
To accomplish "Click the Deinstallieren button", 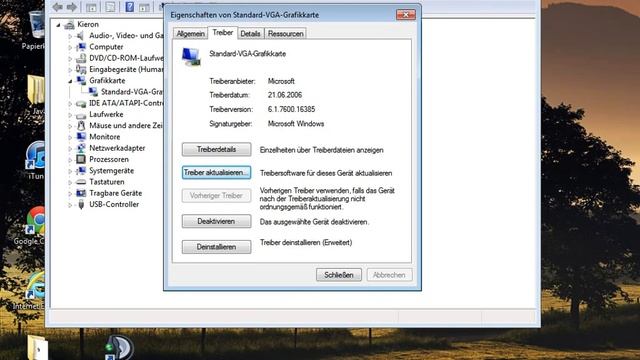I will click(216, 247).
